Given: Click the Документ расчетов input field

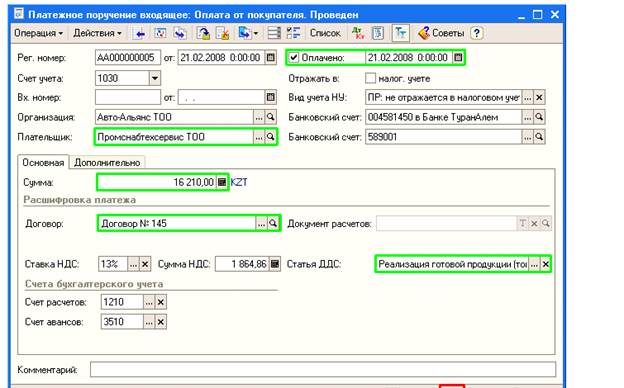Looking at the screenshot, I should point(447,224).
